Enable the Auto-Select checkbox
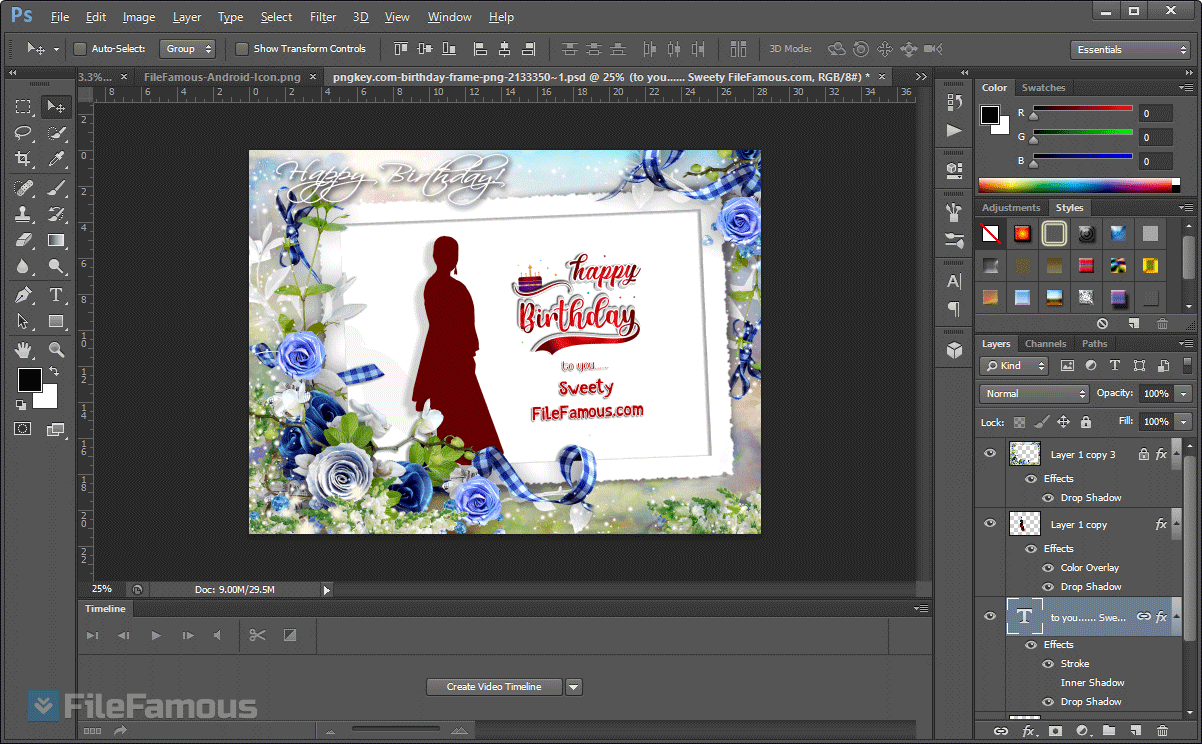1202x744 pixels. click(x=81, y=49)
